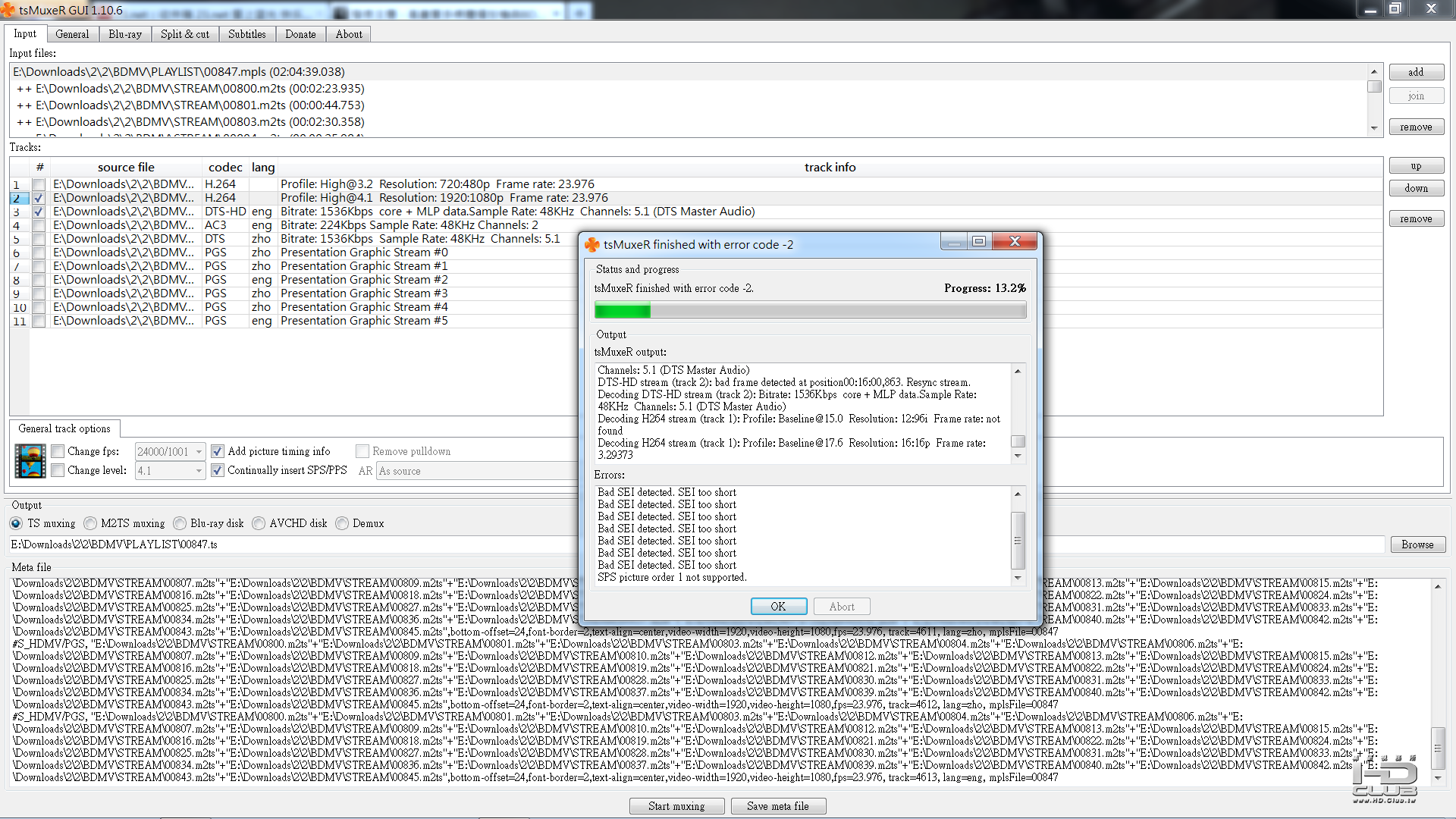Click remove button beside tracks list
The image size is (1456, 819).
click(x=1416, y=218)
